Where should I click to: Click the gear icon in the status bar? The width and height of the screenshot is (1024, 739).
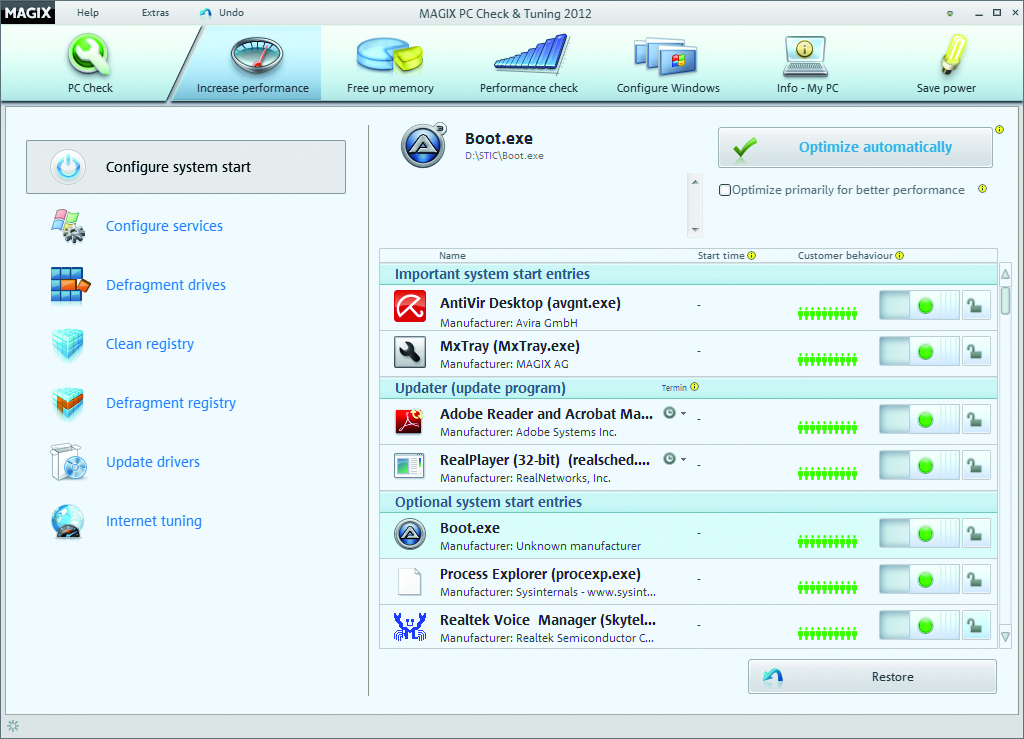pyautogui.click(x=13, y=725)
